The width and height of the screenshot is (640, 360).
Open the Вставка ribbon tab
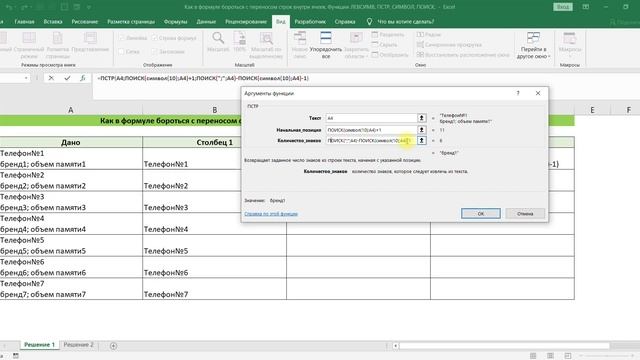tap(53, 22)
